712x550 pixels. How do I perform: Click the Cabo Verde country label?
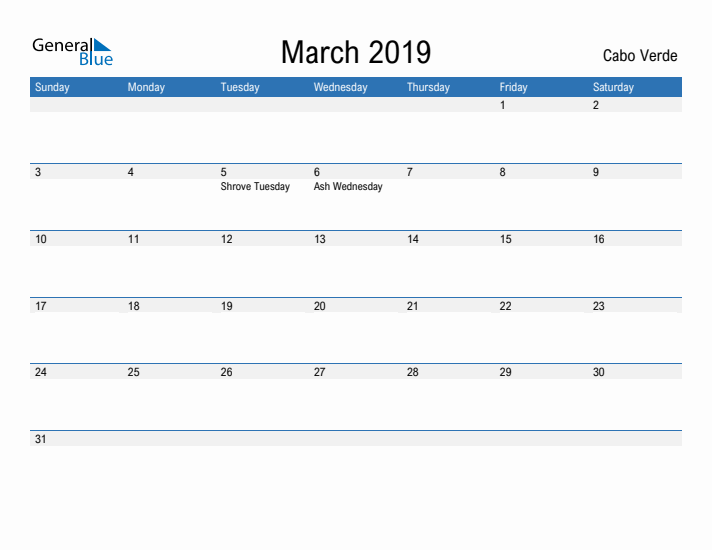[x=640, y=55]
